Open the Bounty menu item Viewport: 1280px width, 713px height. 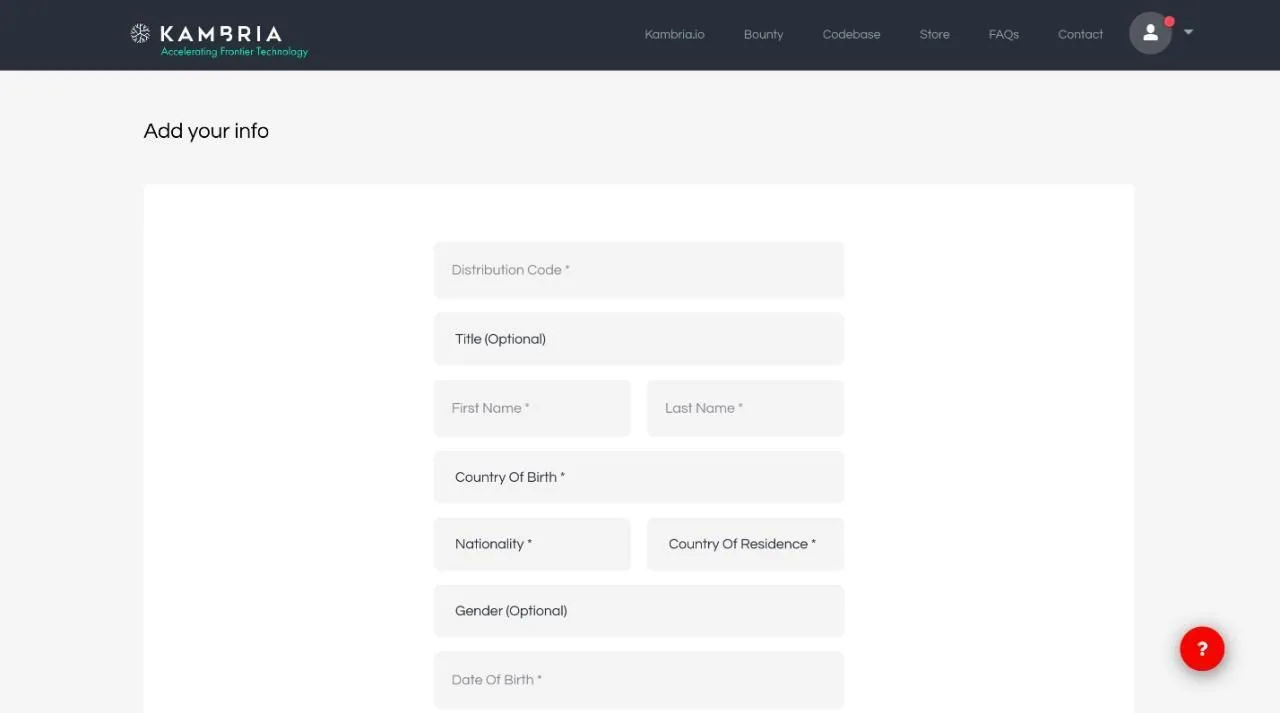[763, 34]
